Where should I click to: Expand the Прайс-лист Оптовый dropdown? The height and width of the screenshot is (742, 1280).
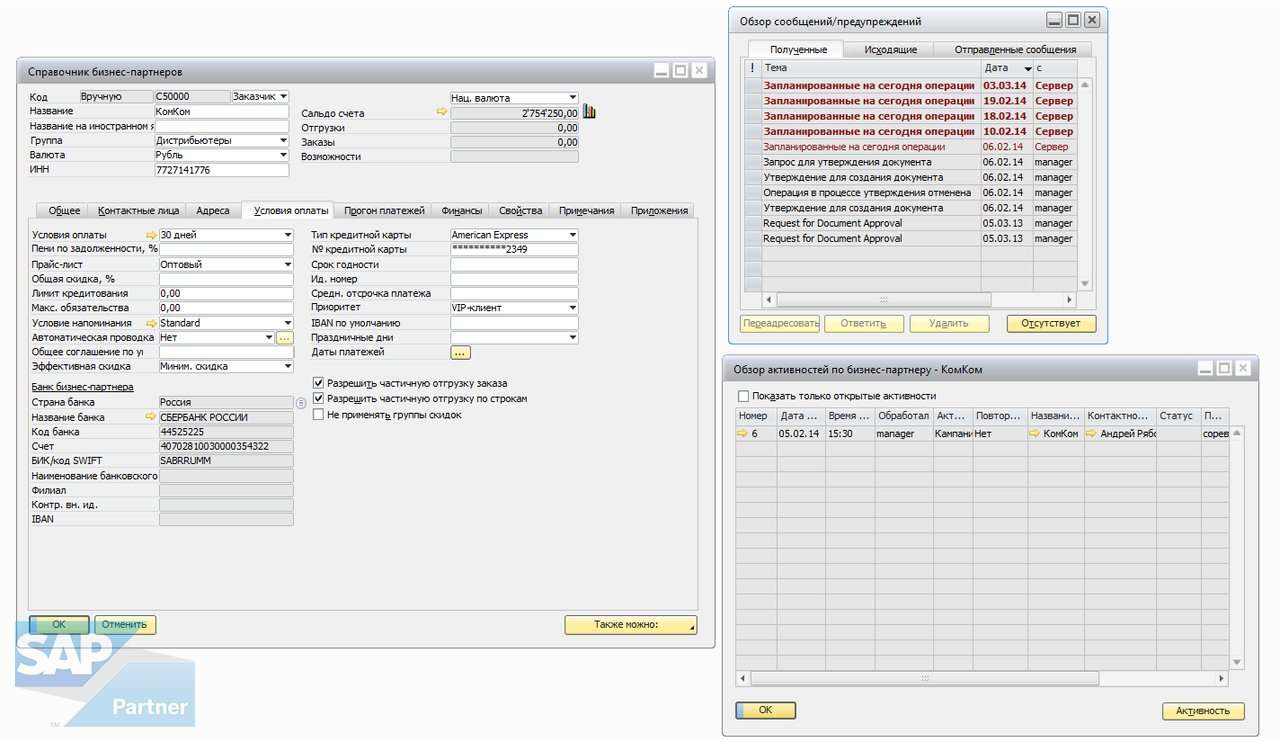288,265
